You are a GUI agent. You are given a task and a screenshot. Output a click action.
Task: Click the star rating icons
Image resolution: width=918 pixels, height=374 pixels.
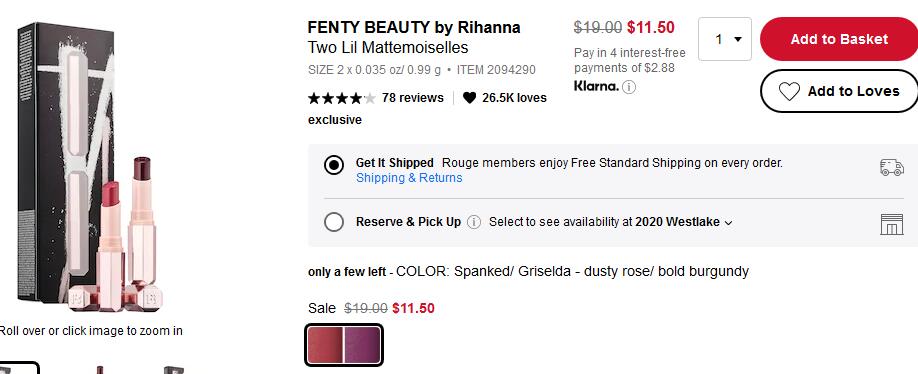tap(342, 98)
